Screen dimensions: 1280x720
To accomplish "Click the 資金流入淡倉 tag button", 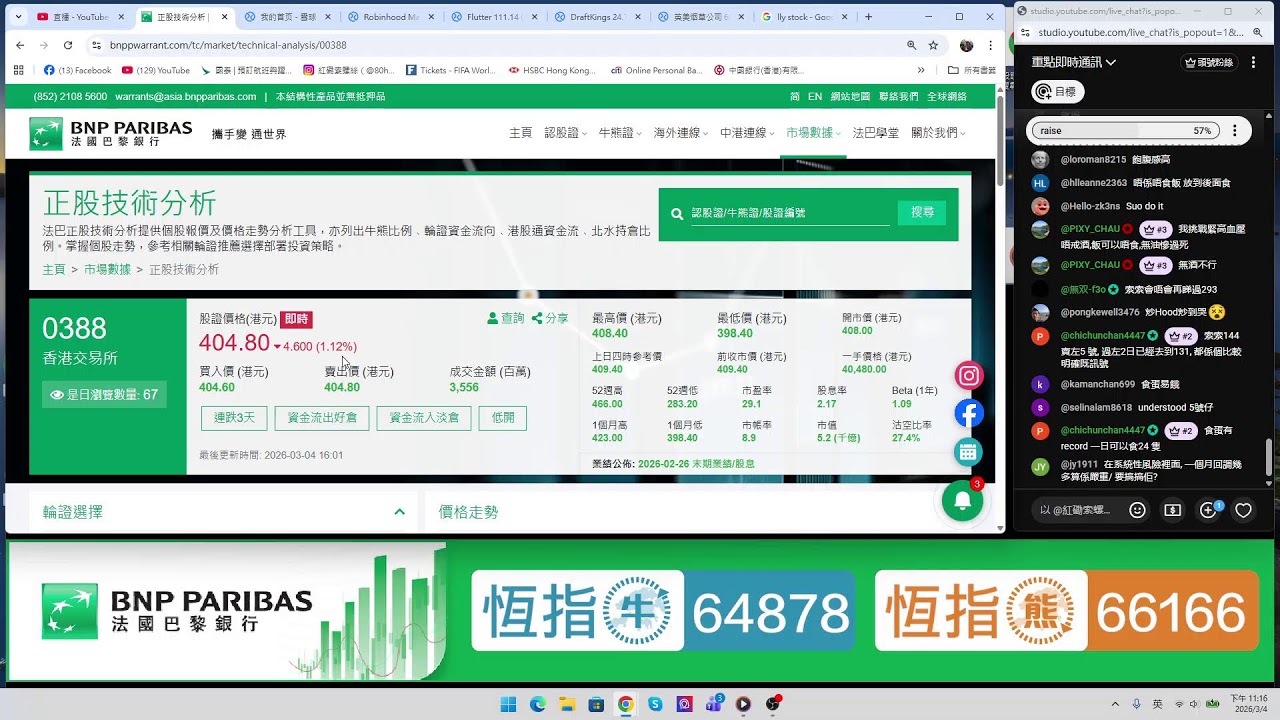I will point(424,418).
